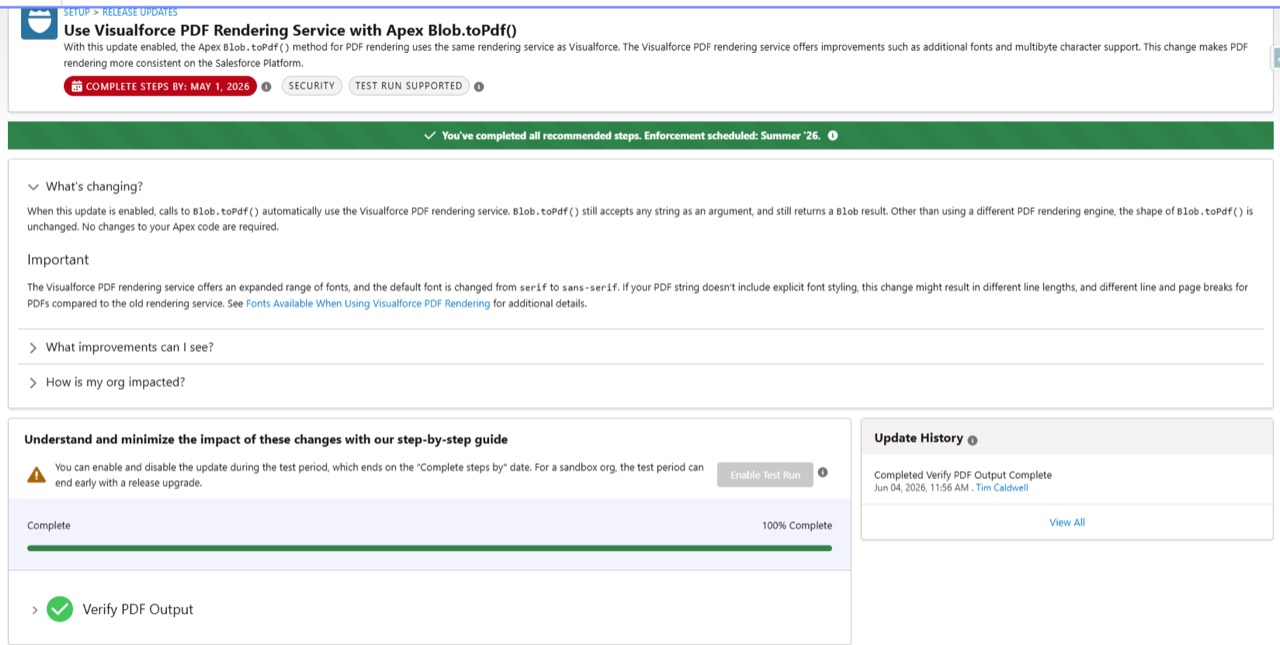Screen dimensions: 1280x645
Task: Click green checkmark circle for Verify PDF Output
Action: [60, 609]
